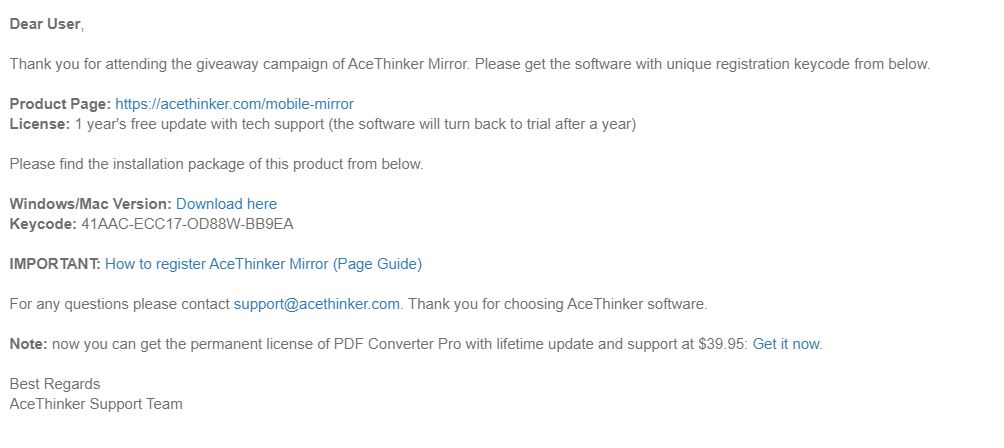Click "Thank you for choosing AceThinker software" text
The image size is (1004, 448).
point(558,304)
